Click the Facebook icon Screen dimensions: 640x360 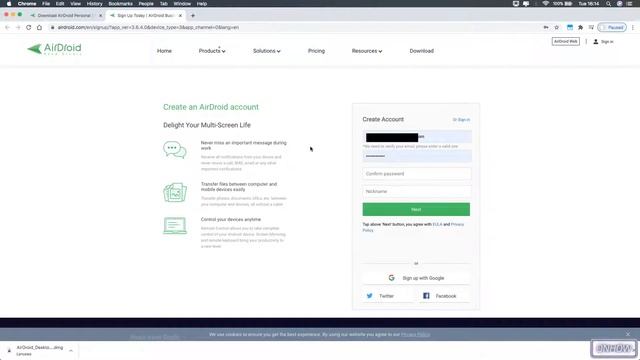coord(426,296)
